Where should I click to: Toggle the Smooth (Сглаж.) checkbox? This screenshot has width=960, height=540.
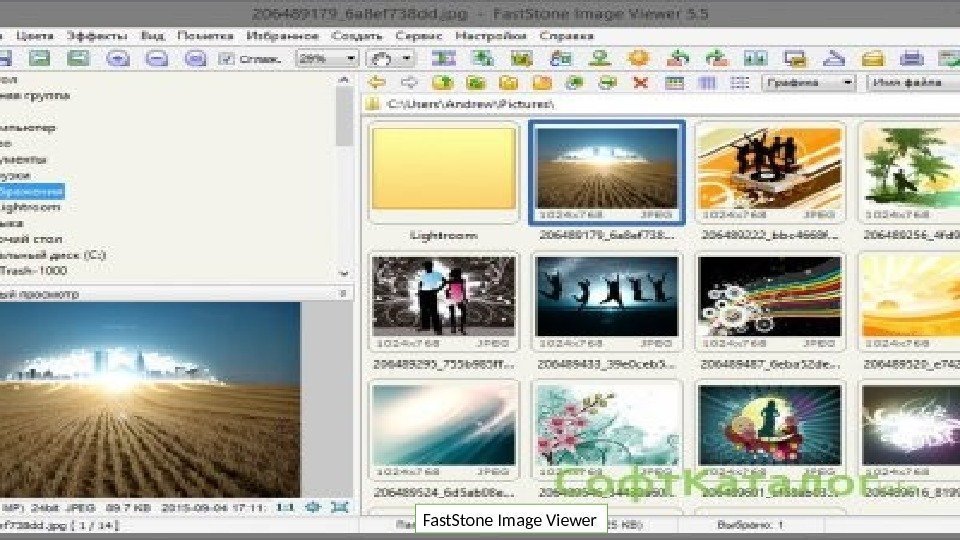(227, 59)
